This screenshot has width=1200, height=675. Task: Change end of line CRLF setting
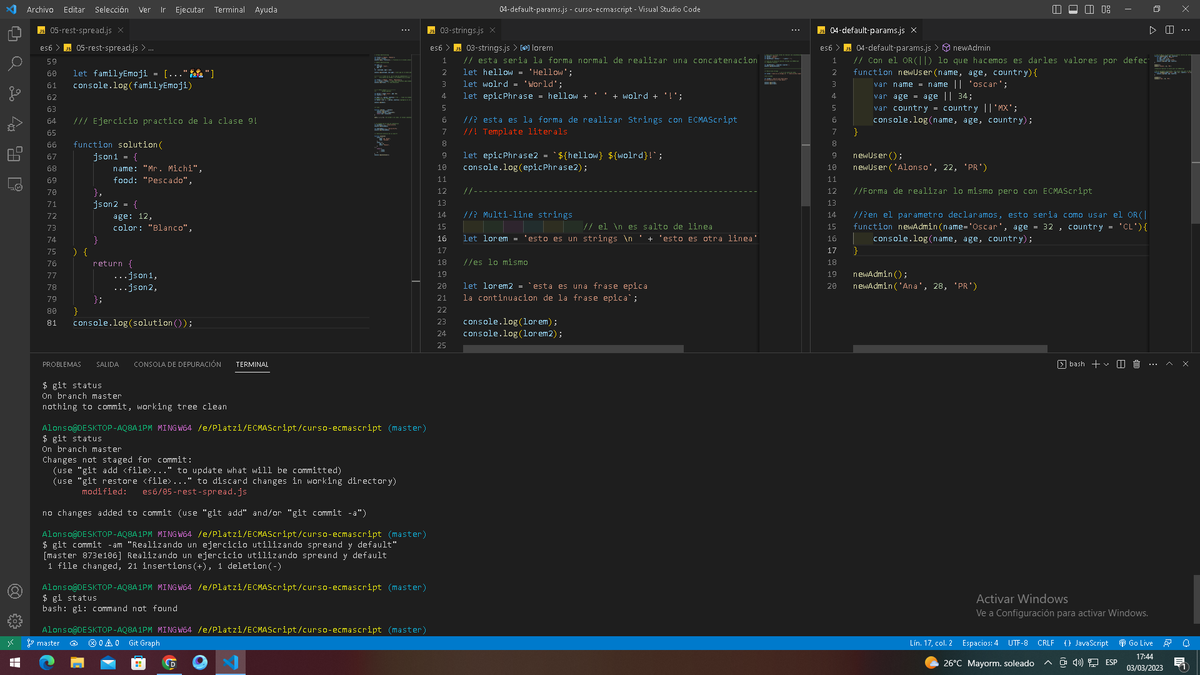[1046, 643]
